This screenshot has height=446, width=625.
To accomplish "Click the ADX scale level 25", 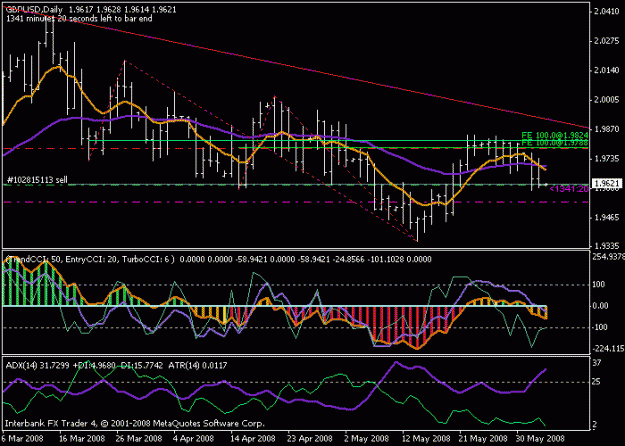I will (596, 382).
